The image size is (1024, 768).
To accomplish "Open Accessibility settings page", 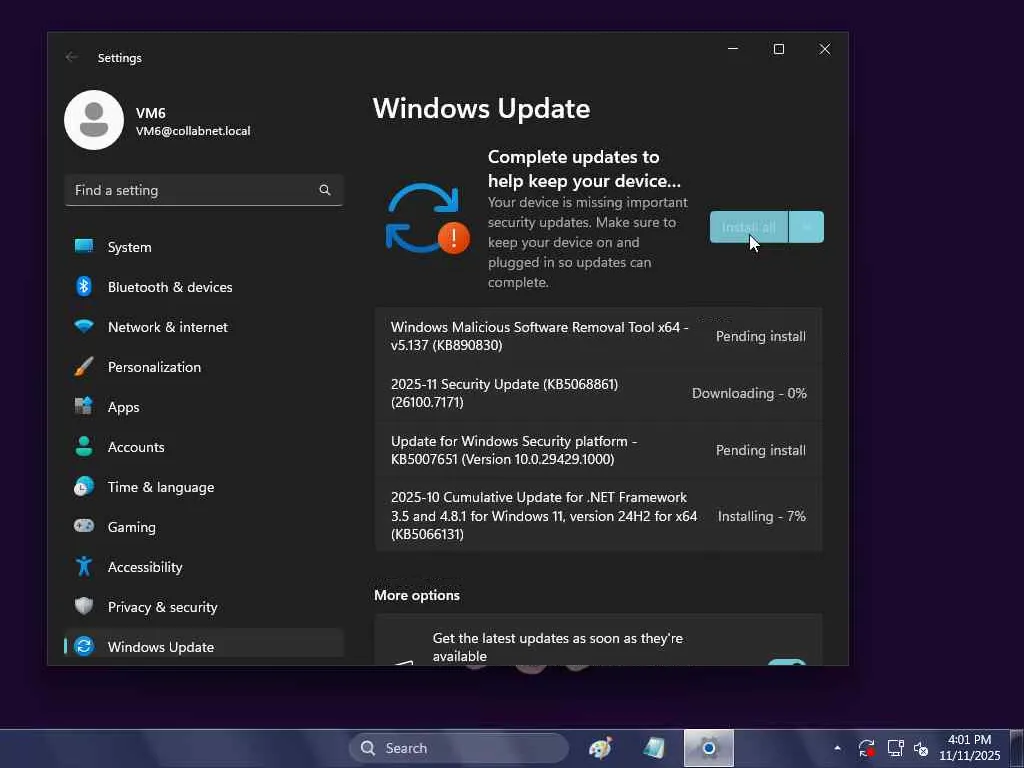I will click(204, 567).
